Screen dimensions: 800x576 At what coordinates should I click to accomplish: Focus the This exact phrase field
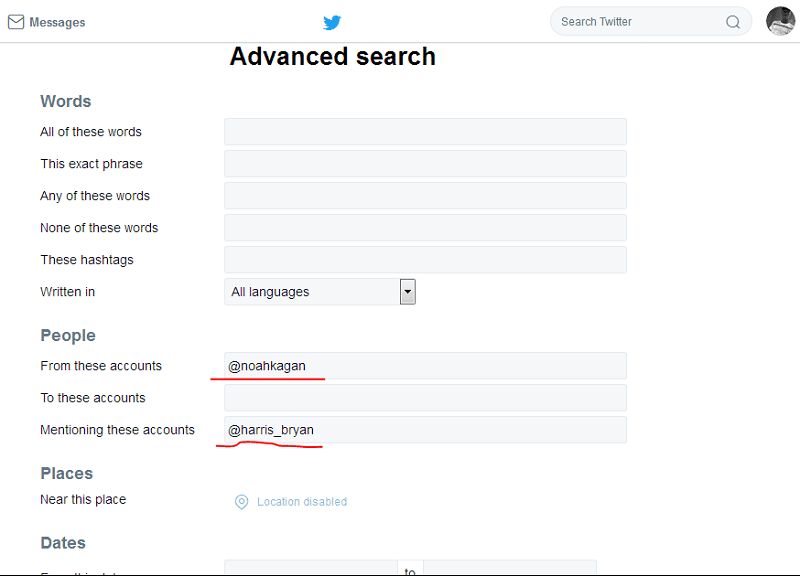click(426, 164)
